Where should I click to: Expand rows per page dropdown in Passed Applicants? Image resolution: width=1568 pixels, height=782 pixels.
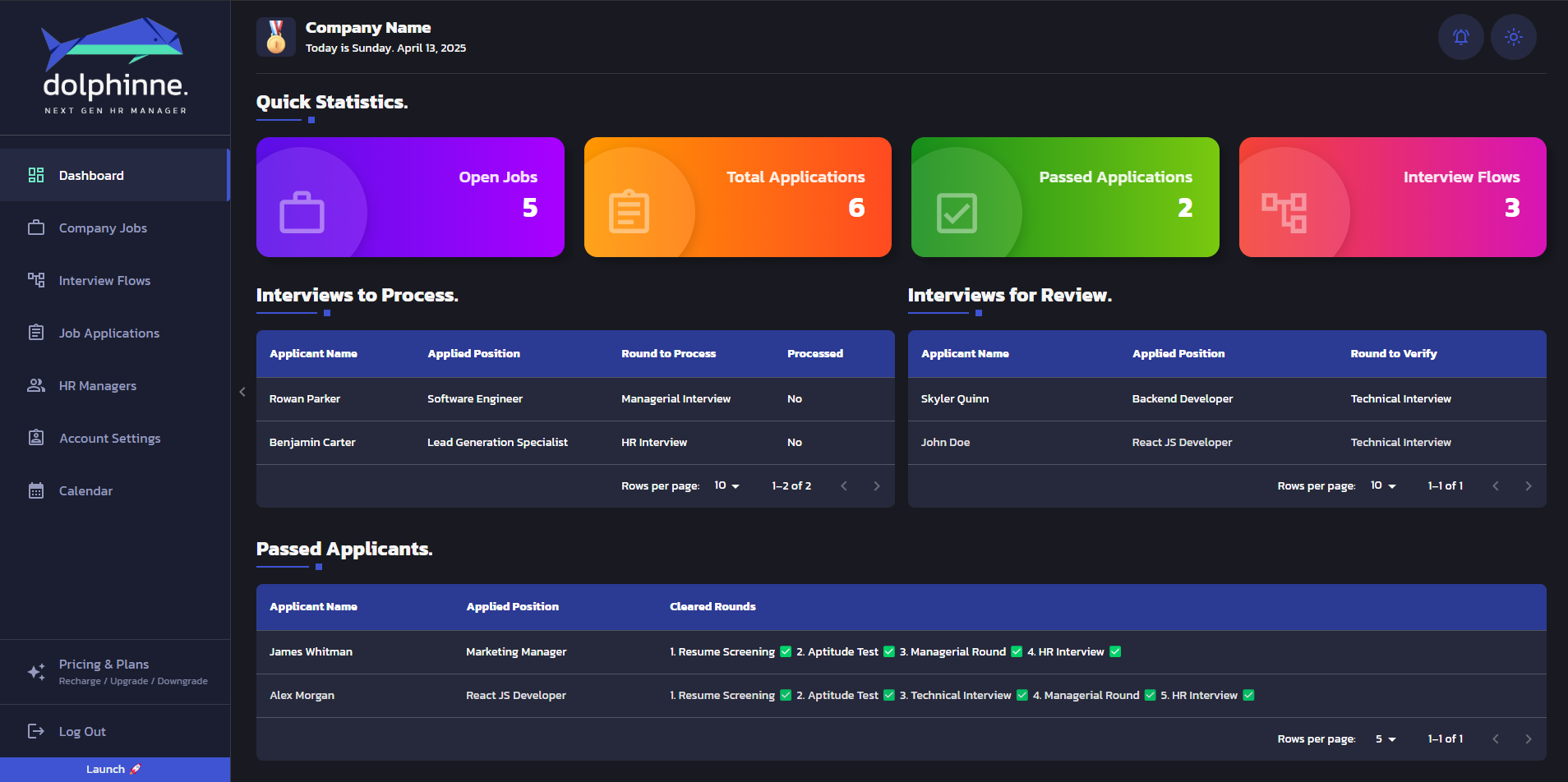click(x=1386, y=739)
